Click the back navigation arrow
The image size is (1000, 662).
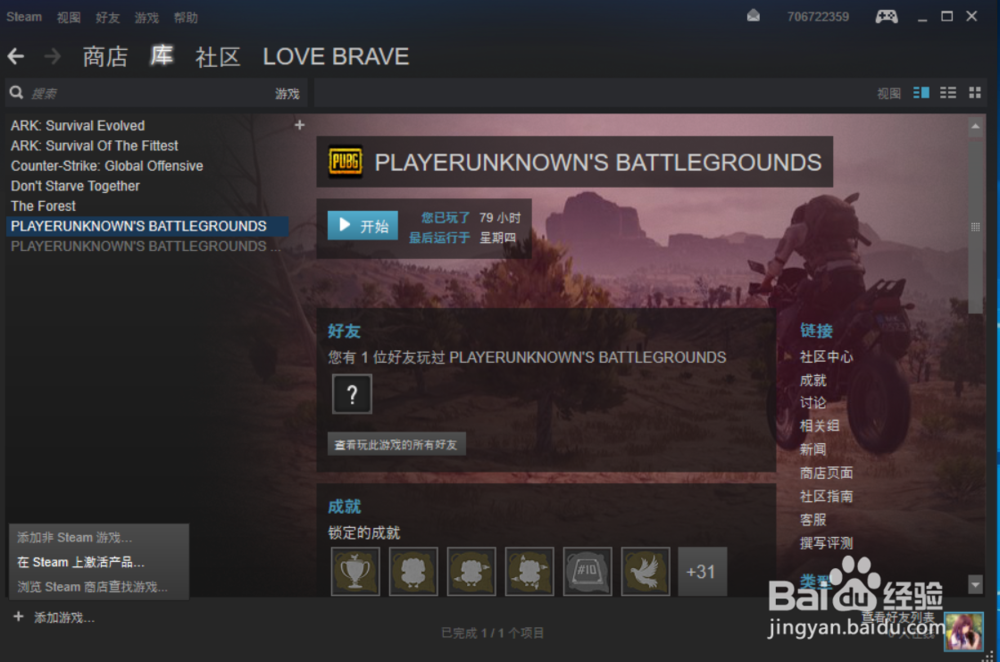[16, 57]
